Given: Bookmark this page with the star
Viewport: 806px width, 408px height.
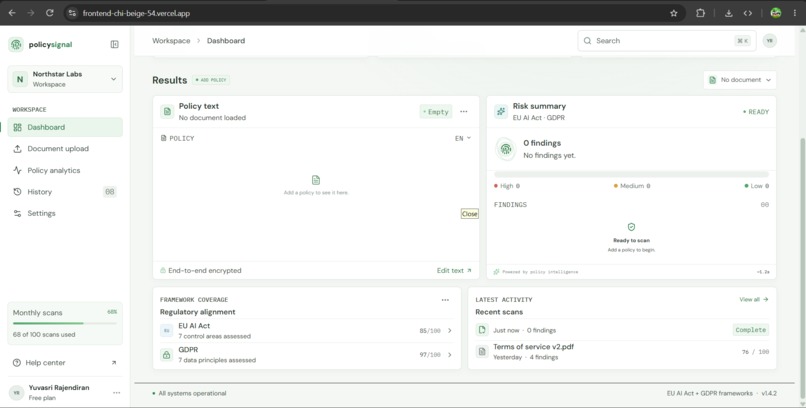Looking at the screenshot, I should [673, 13].
